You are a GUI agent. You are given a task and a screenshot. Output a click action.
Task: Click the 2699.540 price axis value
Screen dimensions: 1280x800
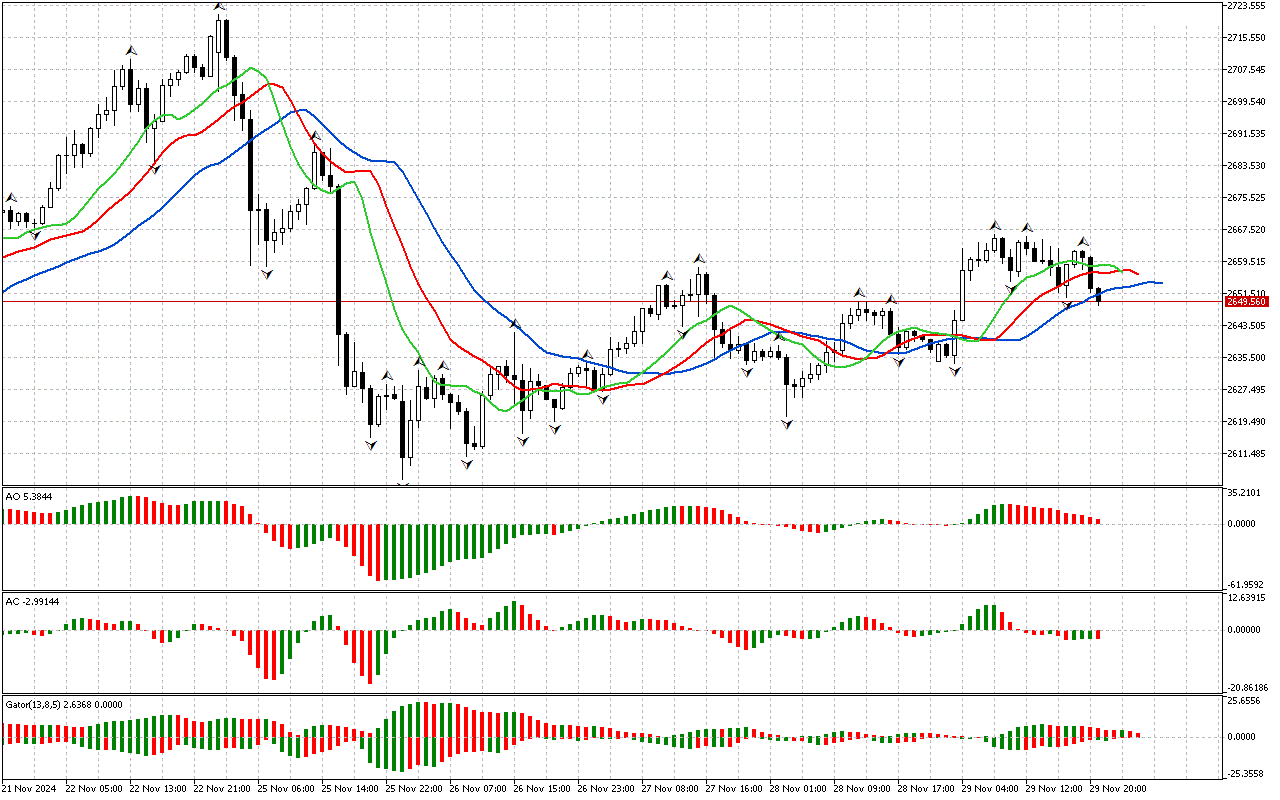(1246, 102)
